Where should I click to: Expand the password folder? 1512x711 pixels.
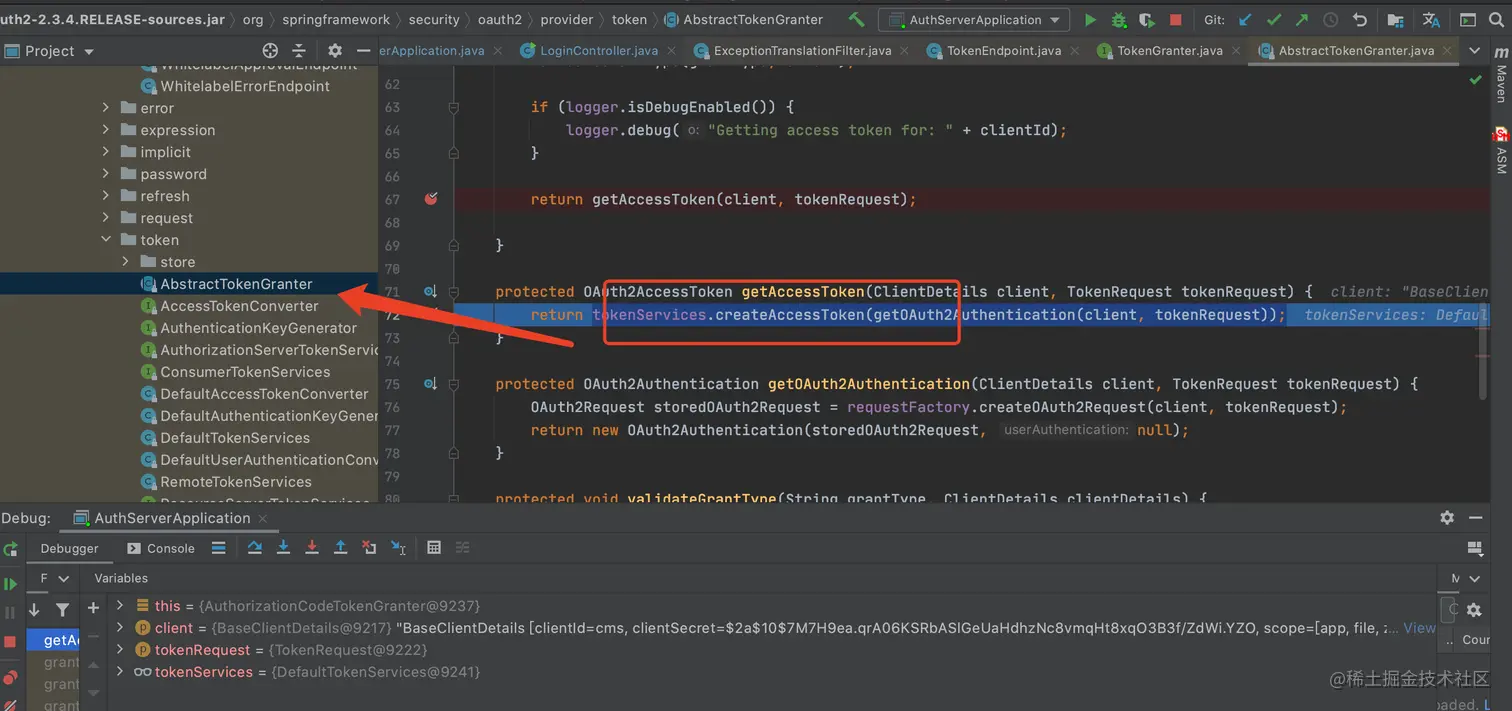point(106,174)
